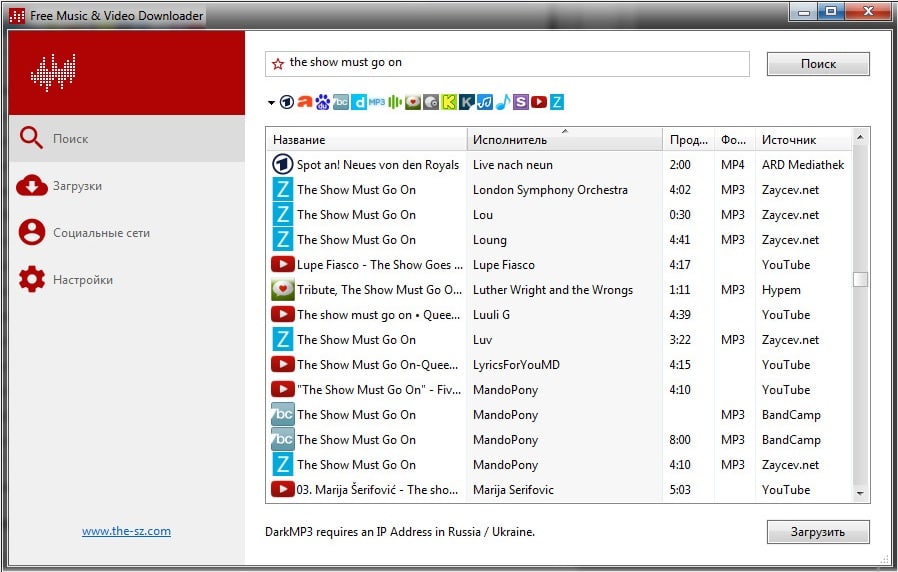898x572 pixels.
Task: Open the www.the-sz.com link
Action: pos(126,531)
